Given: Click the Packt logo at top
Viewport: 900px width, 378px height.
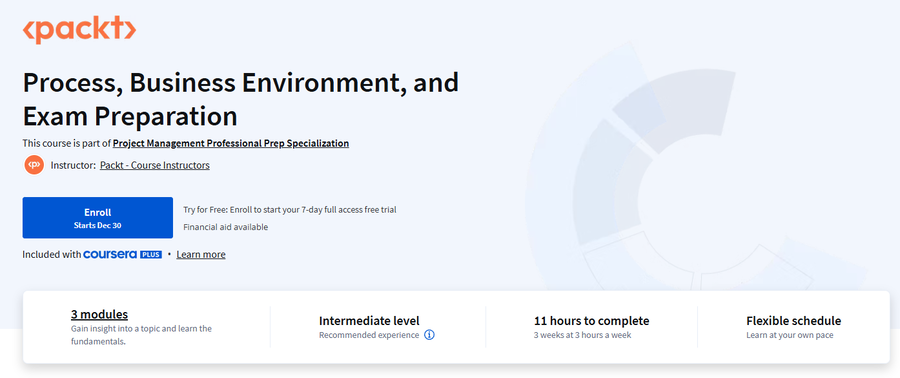Looking at the screenshot, I should pos(79,30).
